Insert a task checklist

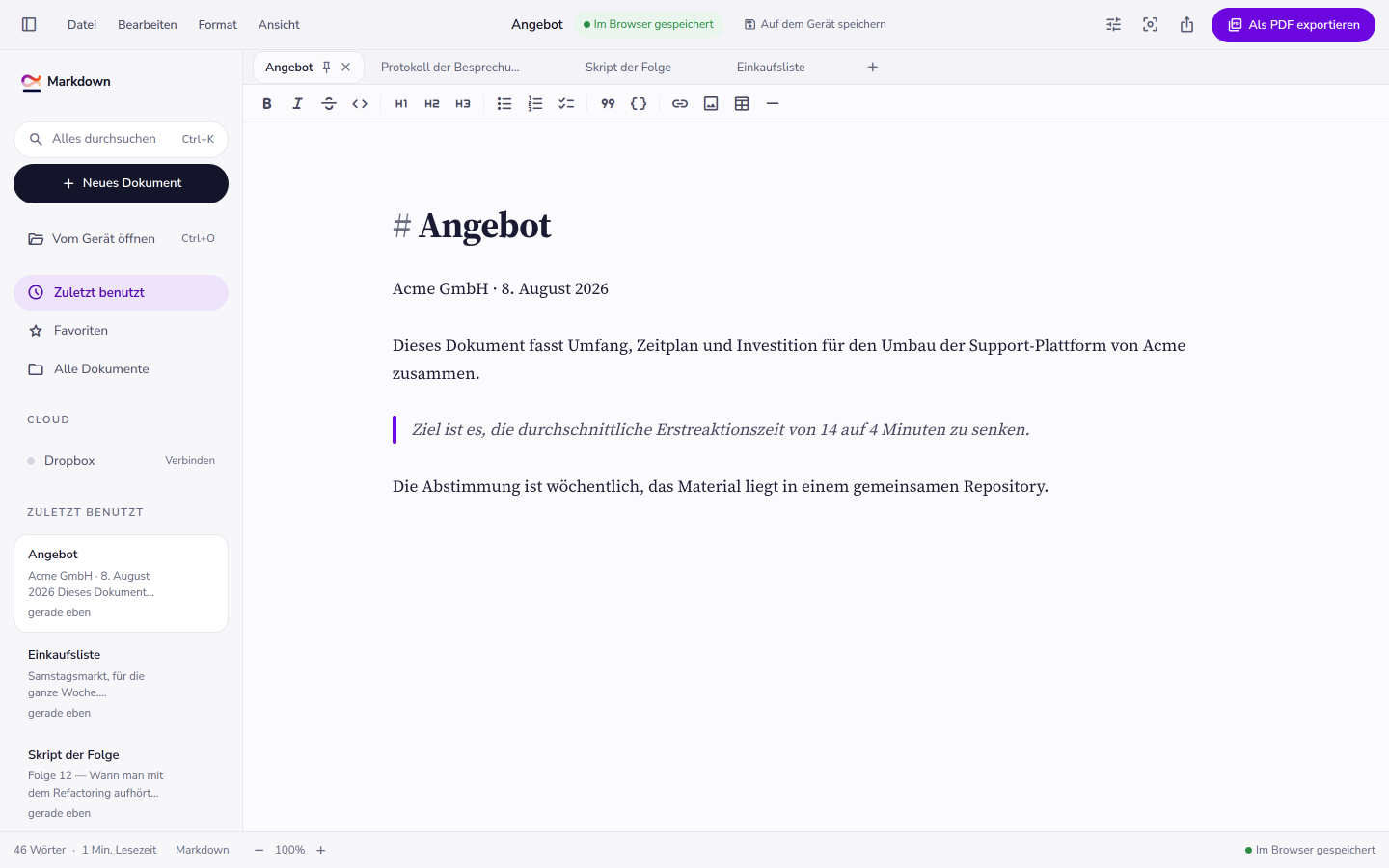point(566,104)
